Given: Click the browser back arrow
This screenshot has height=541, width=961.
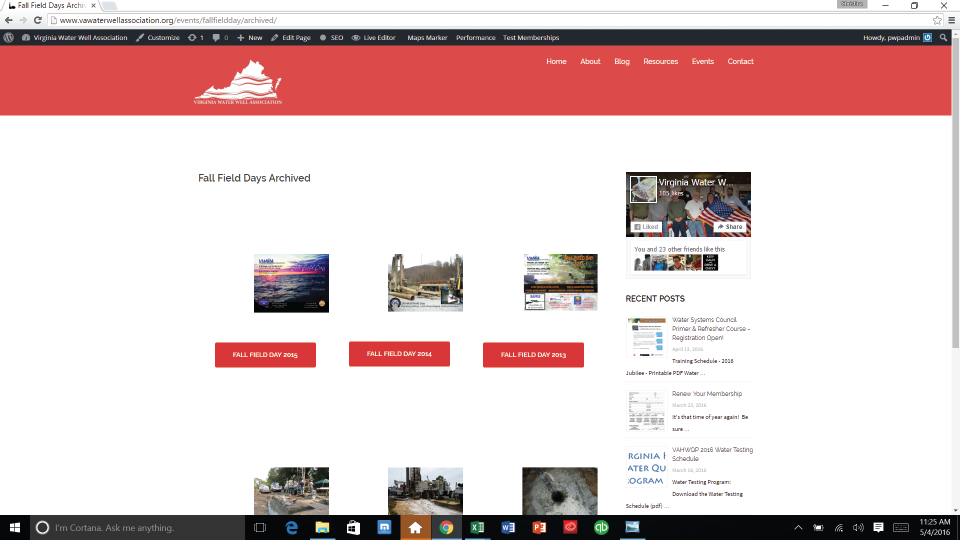Looking at the screenshot, I should tap(9, 20).
